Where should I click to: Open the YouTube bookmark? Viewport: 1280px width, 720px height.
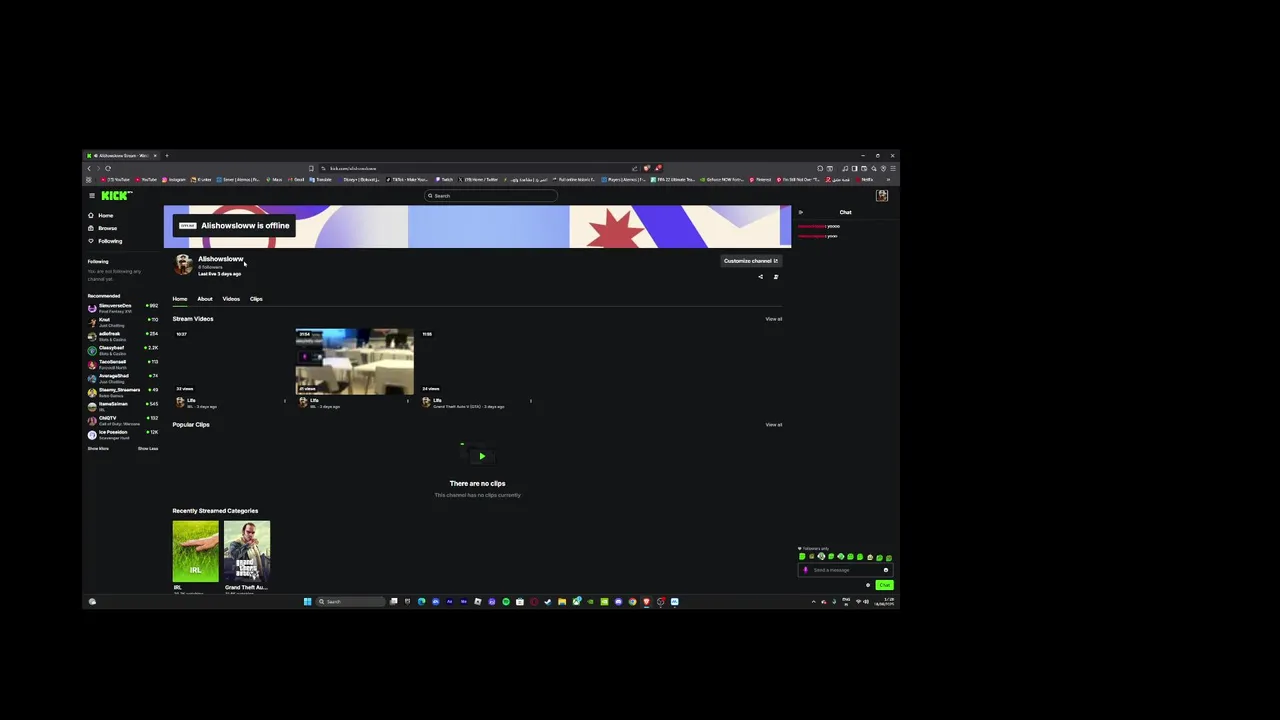click(146, 180)
